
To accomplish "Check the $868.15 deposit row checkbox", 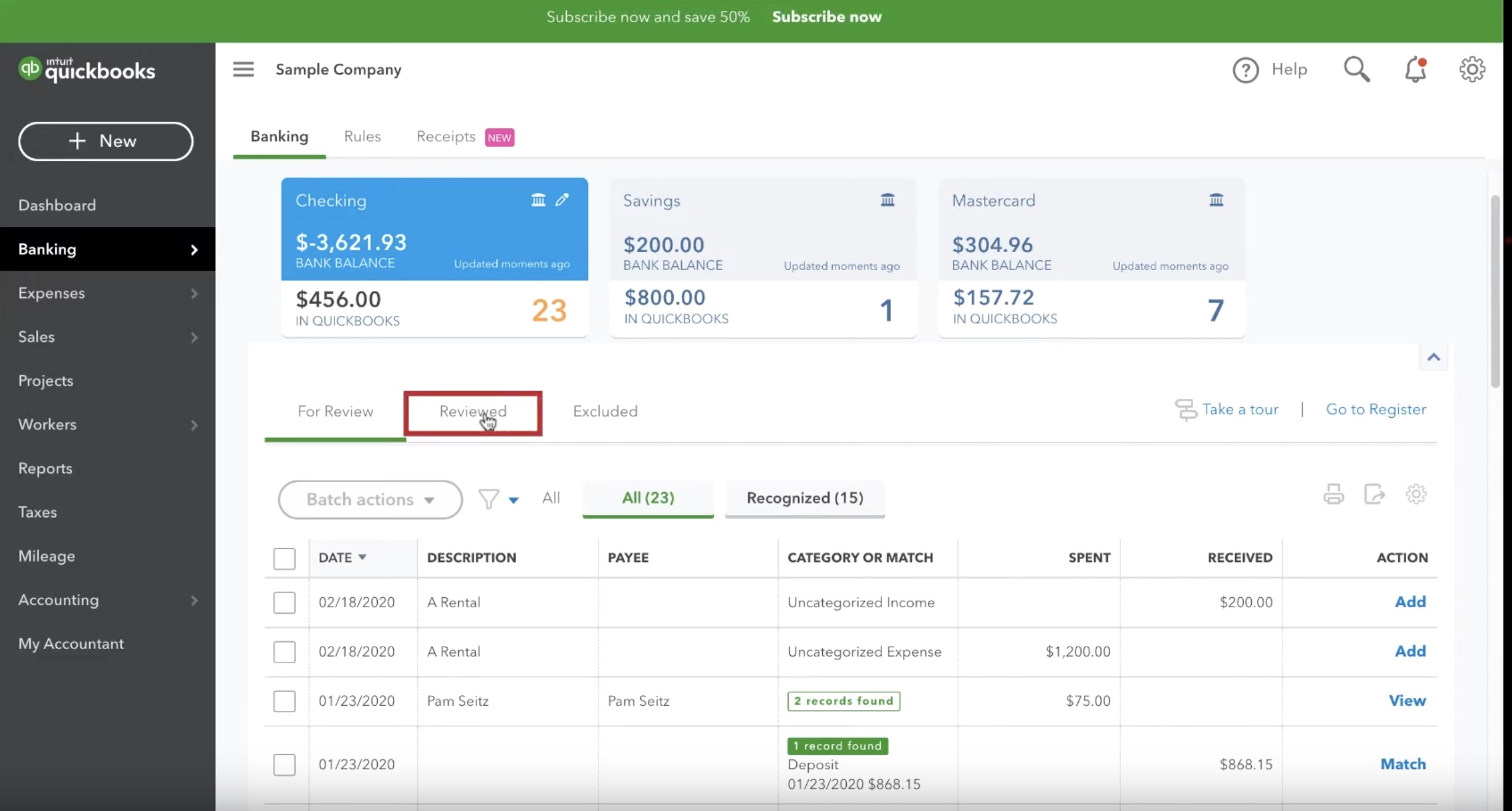I will 284,765.
